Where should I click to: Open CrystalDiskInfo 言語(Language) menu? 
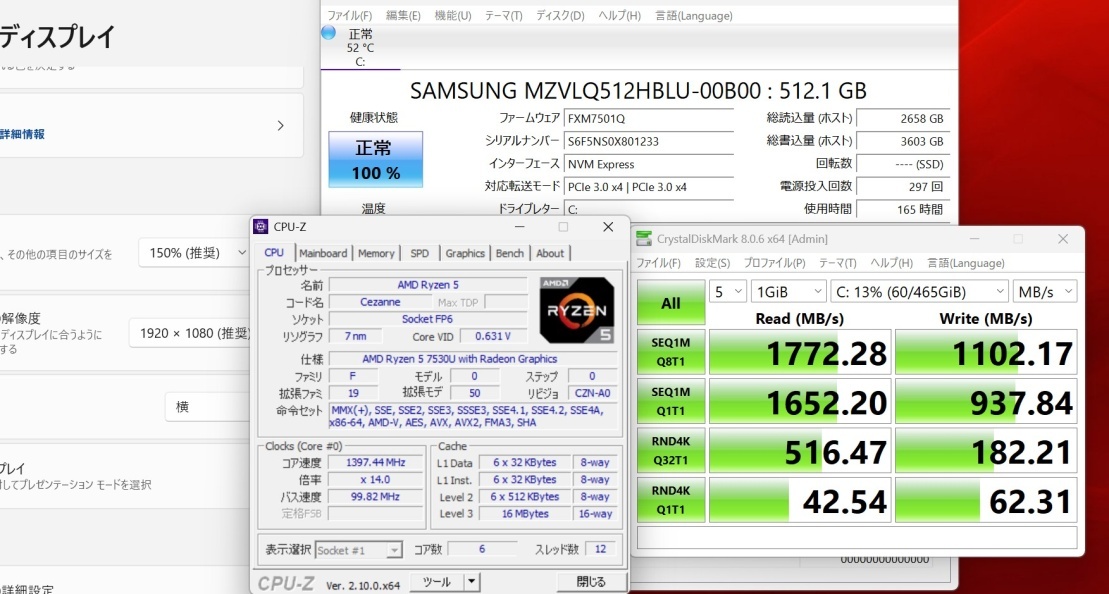(x=694, y=16)
